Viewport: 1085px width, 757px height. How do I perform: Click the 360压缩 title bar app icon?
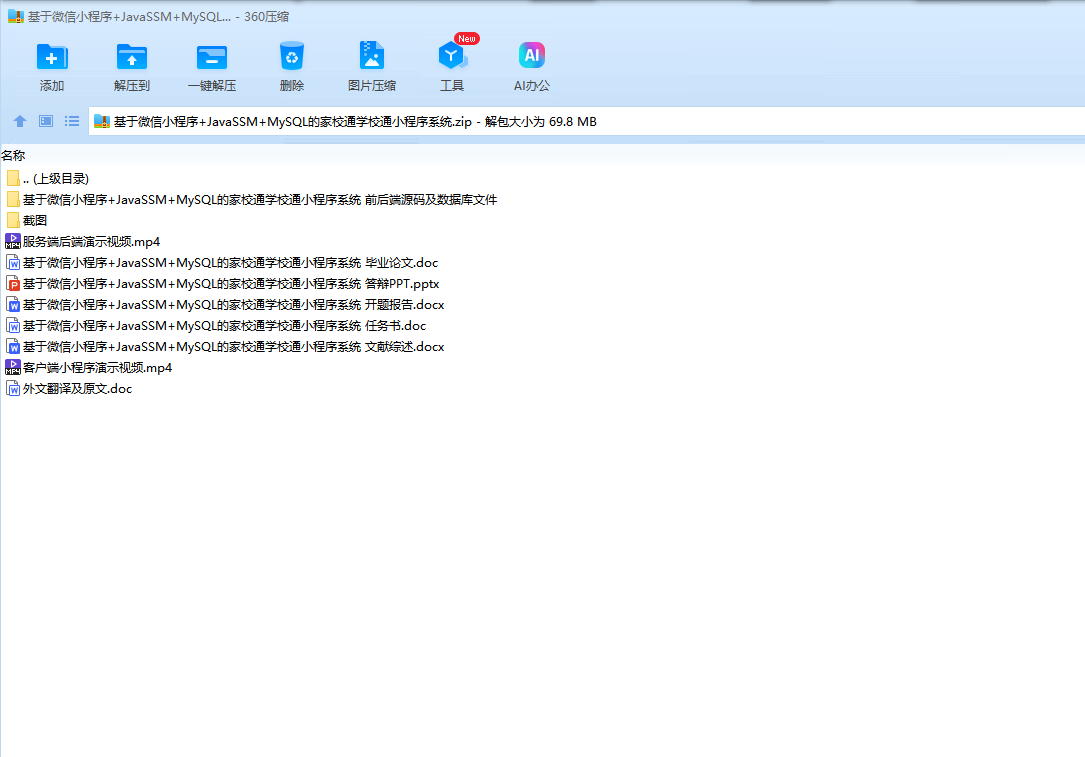(x=16, y=16)
